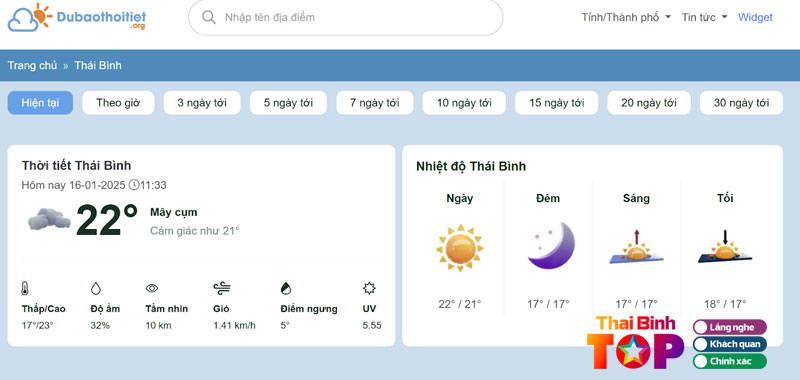The image size is (800, 380).
Task: Select the 30 ngày tới tab
Action: pos(741,103)
